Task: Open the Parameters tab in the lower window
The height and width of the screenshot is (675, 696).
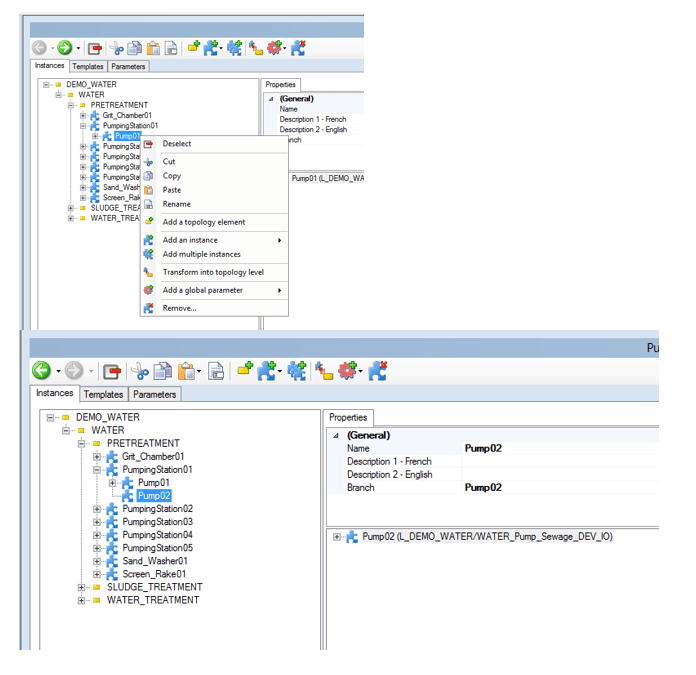Action: point(155,395)
